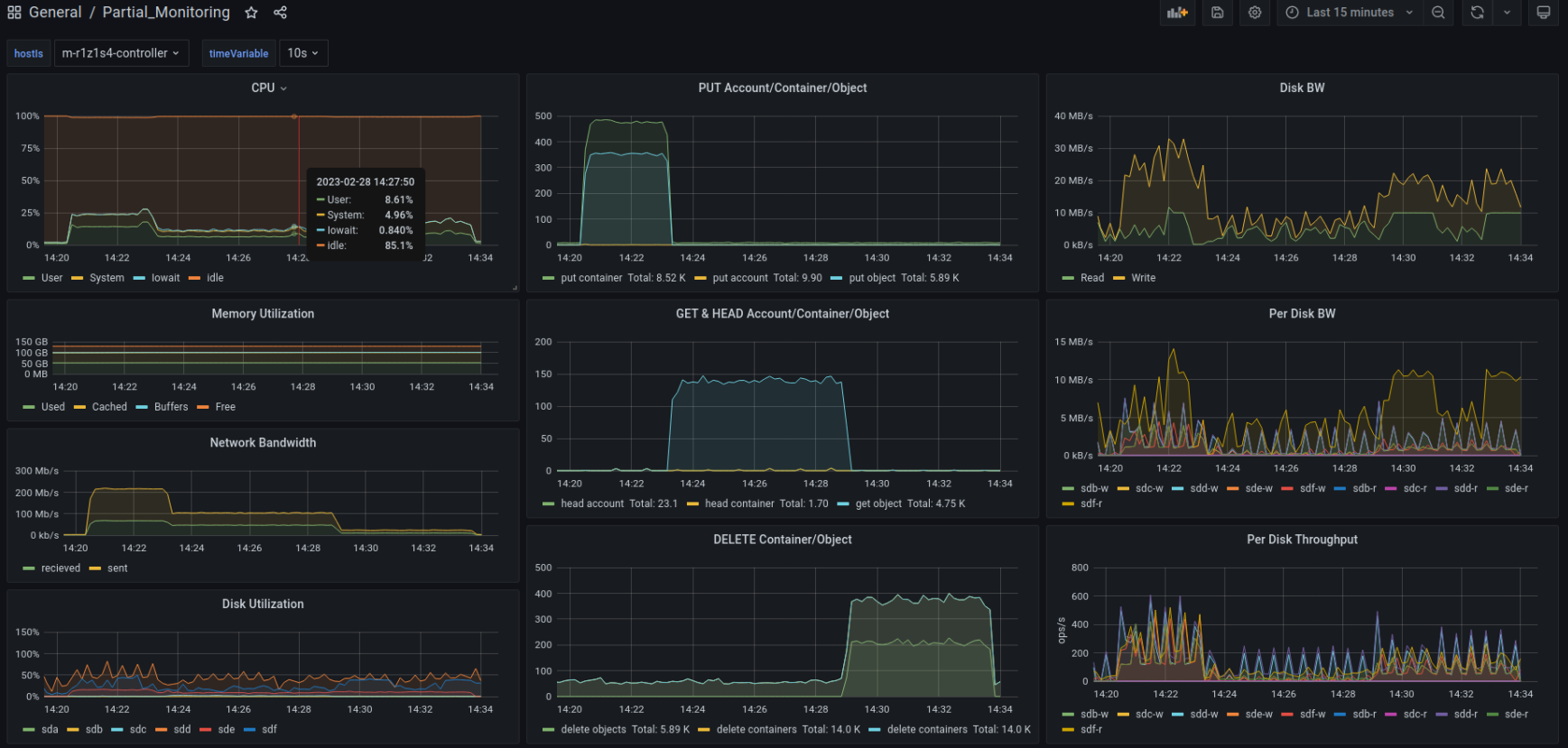Zoom out the time range
Screen dimensions: 1568x748
(1438, 13)
